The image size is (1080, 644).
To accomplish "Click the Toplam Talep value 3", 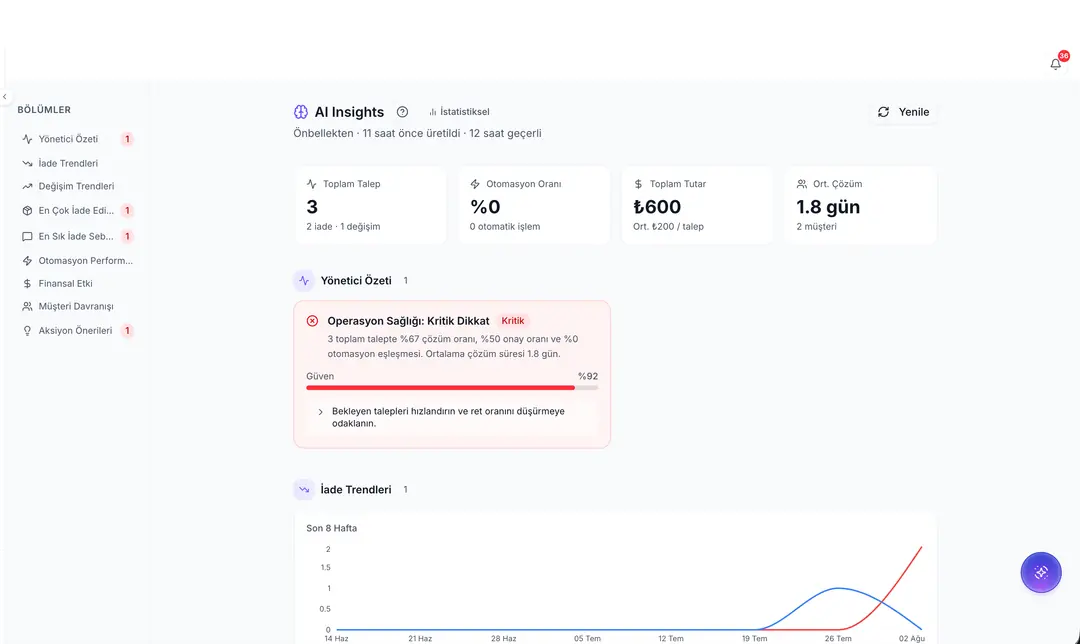I will pos(312,207).
